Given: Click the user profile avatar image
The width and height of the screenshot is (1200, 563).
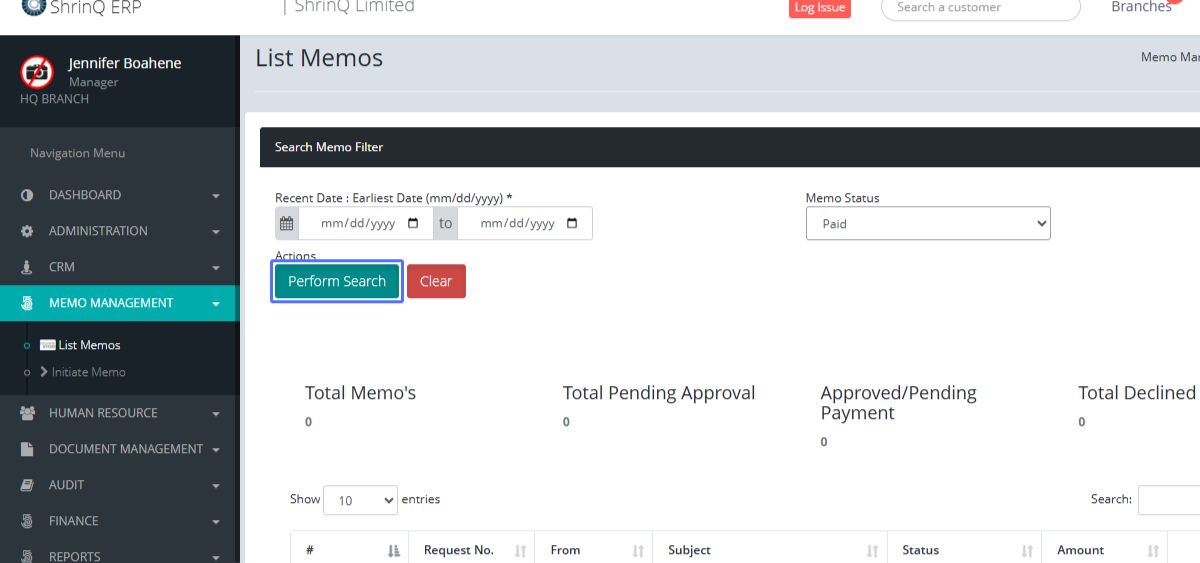Looking at the screenshot, I should click(37, 71).
